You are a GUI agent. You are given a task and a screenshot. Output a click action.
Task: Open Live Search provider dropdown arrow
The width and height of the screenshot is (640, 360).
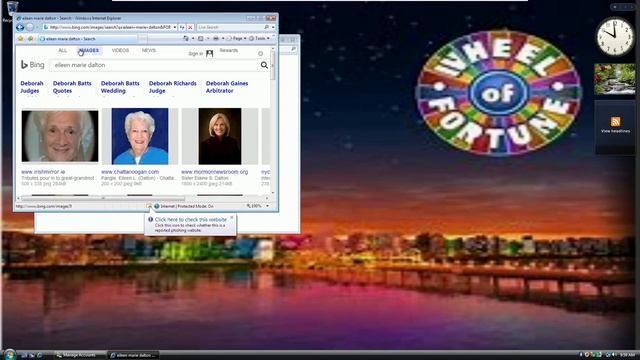pos(273,27)
